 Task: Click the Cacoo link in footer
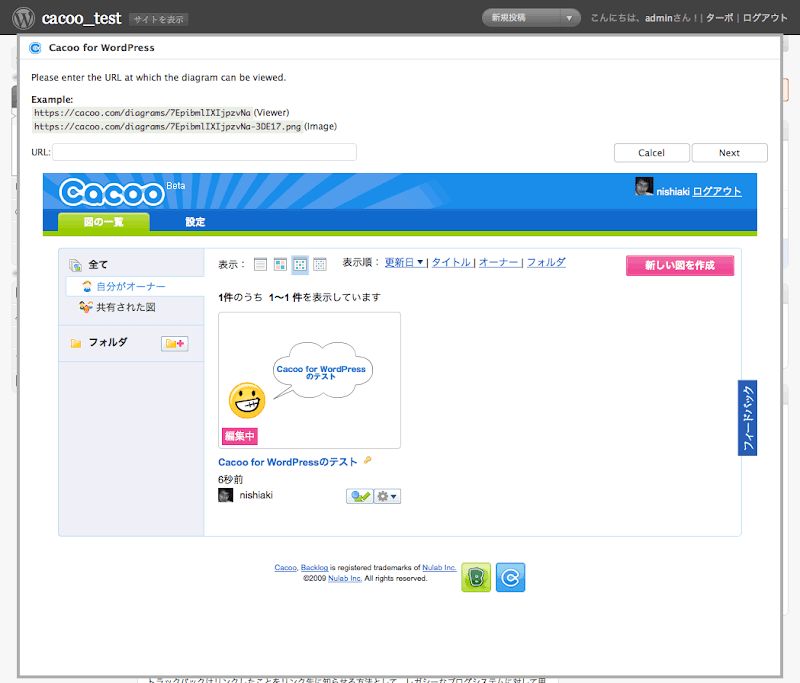[286, 568]
